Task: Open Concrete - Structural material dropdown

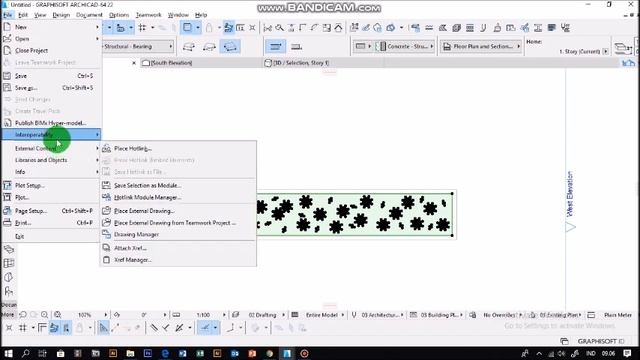Action: [x=405, y=47]
